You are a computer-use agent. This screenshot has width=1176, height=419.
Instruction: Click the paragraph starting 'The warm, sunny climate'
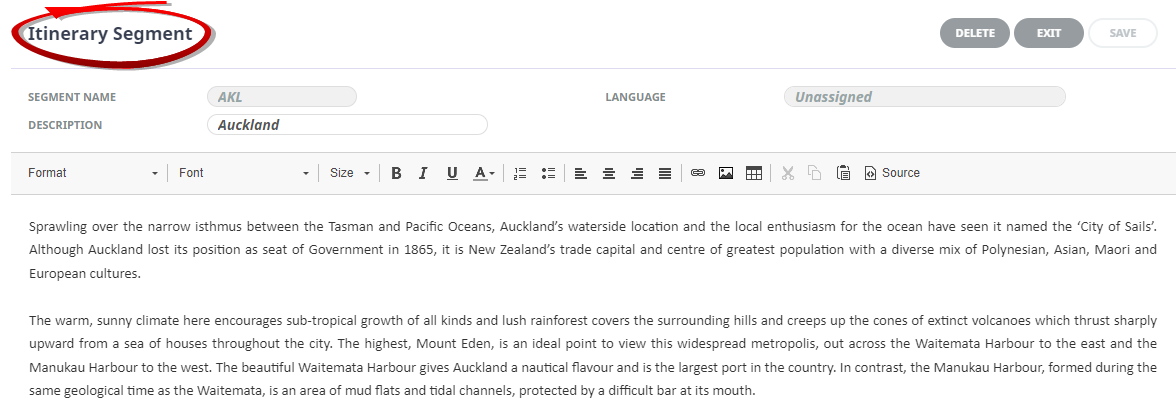point(592,356)
